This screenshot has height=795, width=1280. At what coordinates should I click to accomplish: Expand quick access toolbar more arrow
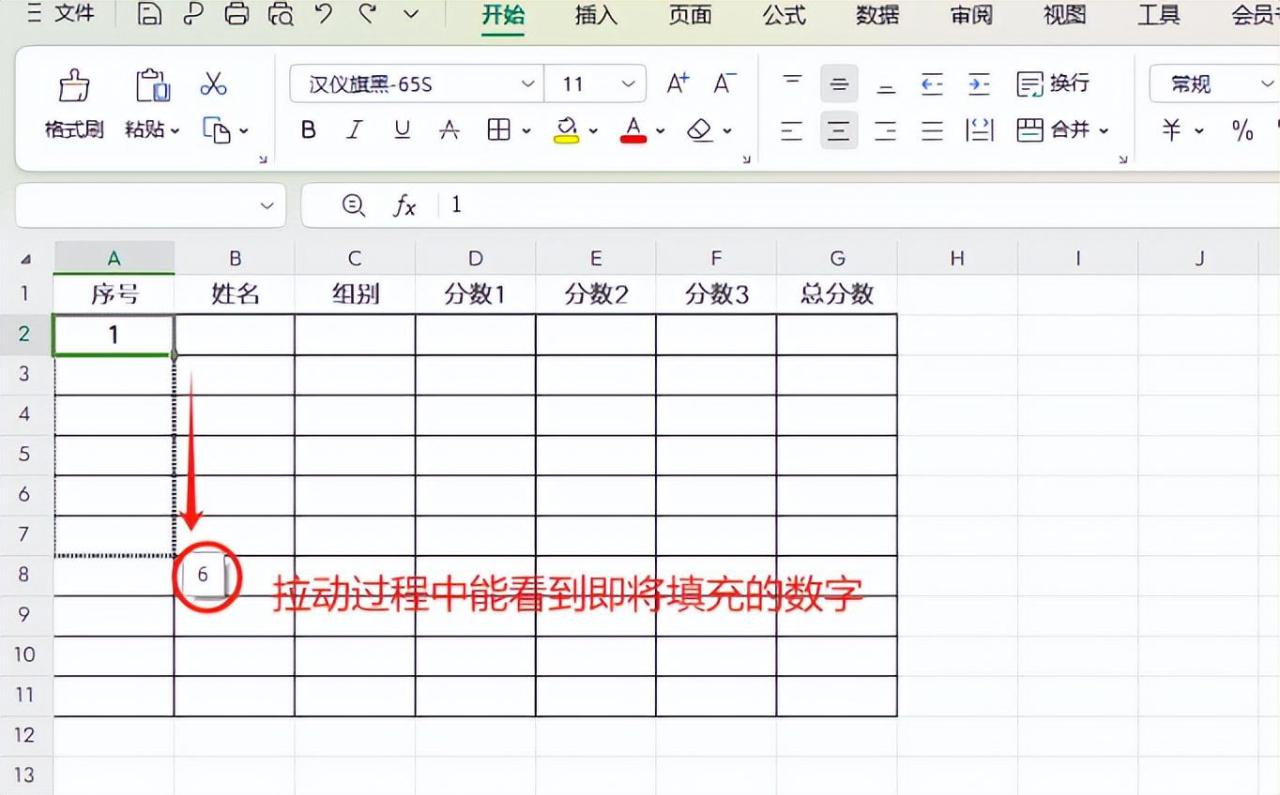coord(411,14)
